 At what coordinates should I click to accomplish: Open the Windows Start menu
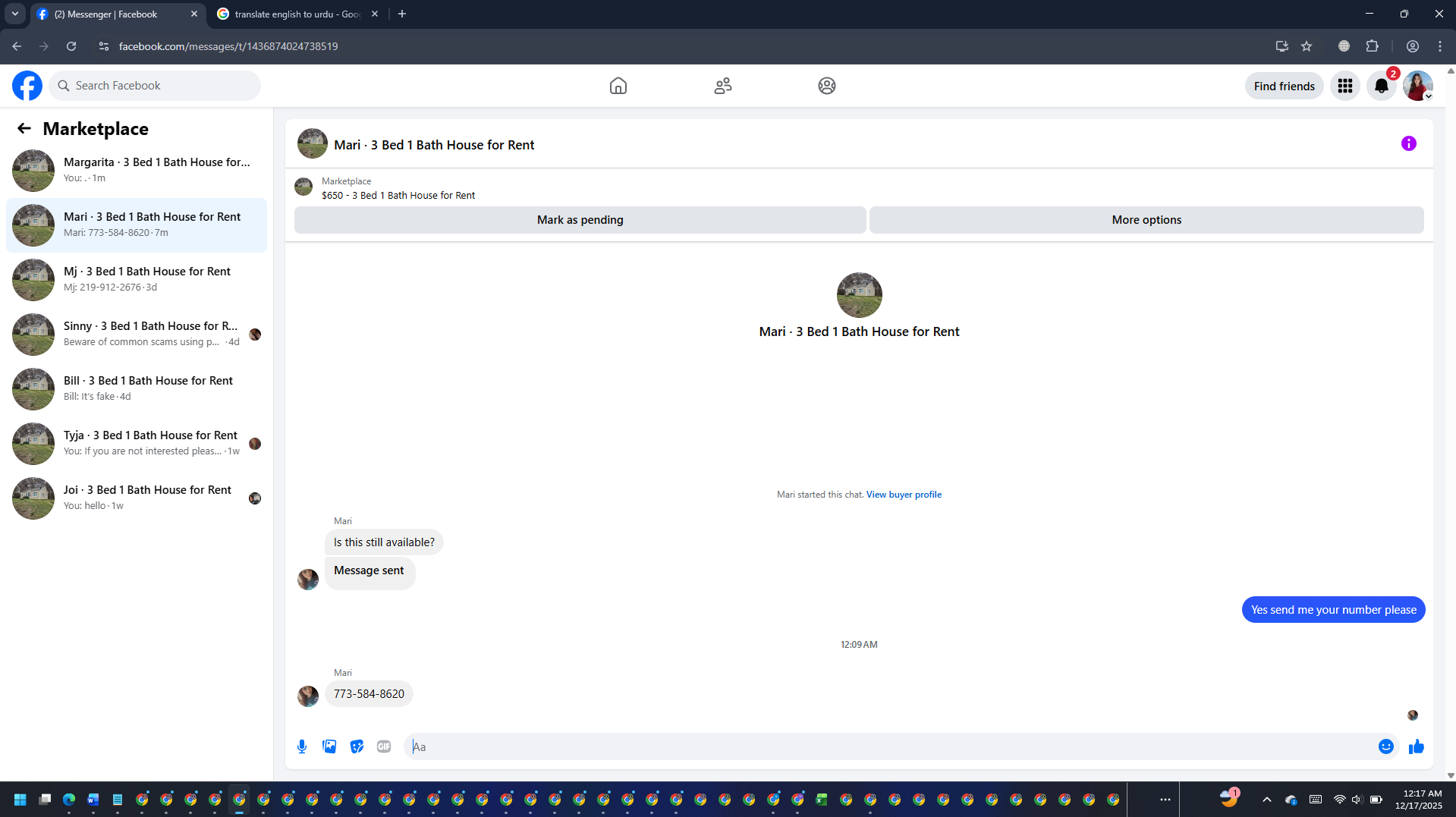point(20,800)
